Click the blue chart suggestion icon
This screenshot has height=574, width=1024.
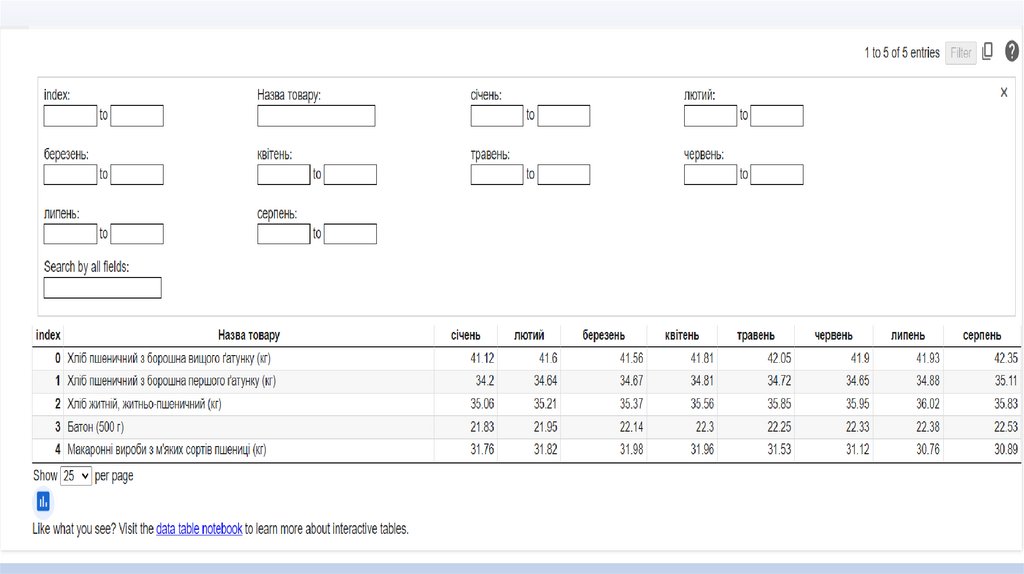[43, 502]
